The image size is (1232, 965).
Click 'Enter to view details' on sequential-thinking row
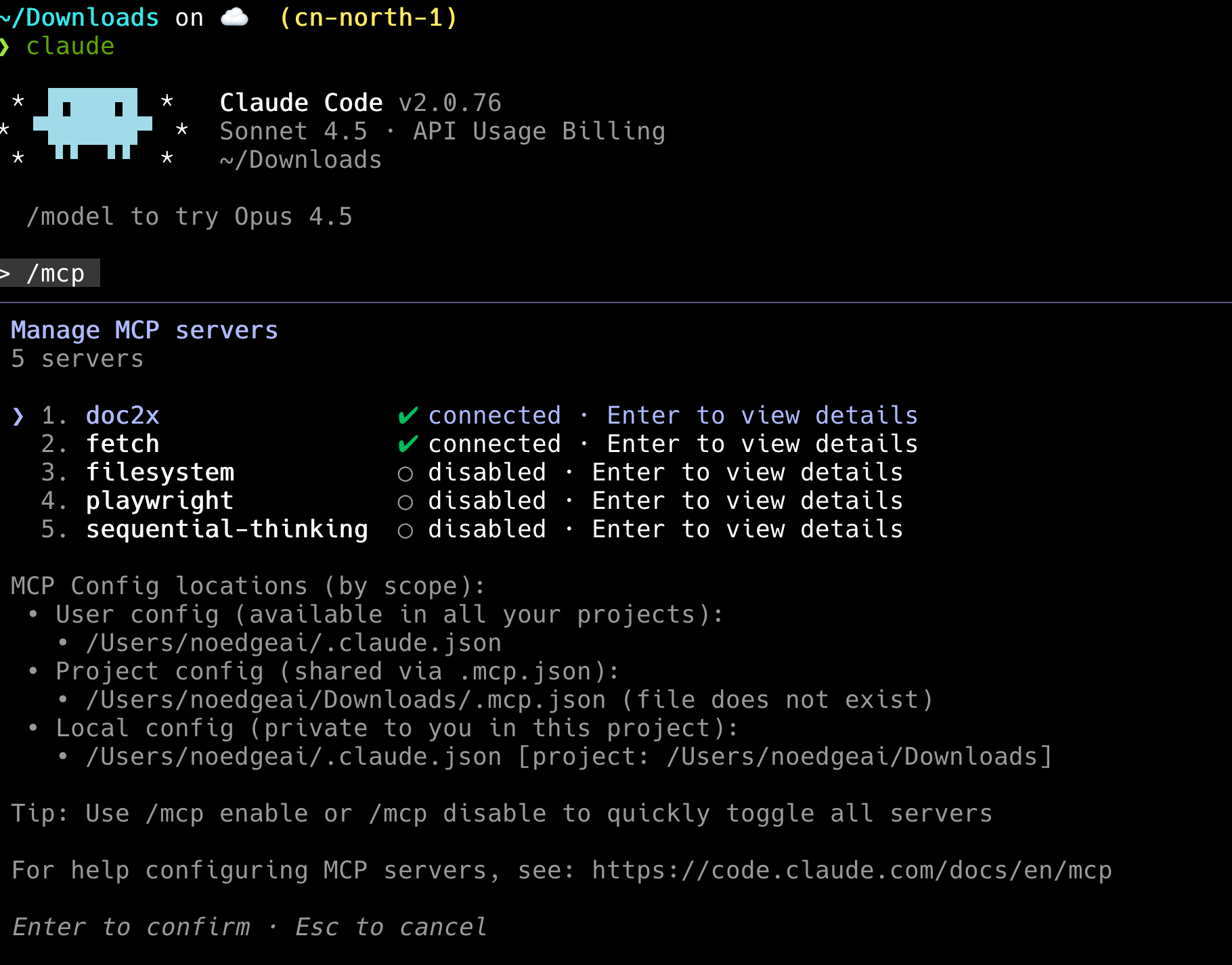coord(747,529)
